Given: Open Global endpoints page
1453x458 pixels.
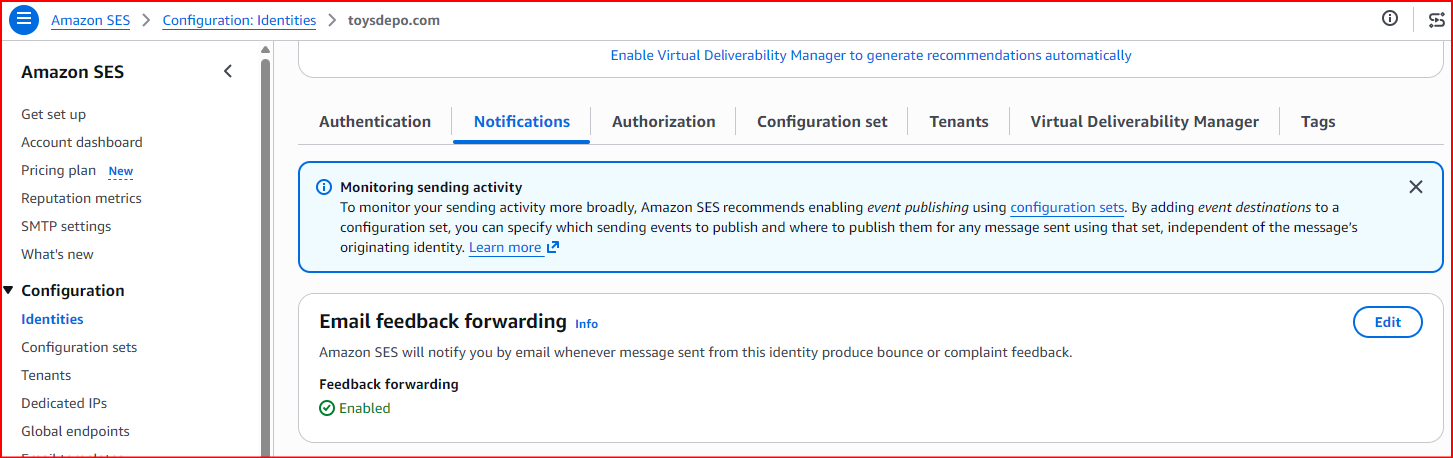Looking at the screenshot, I should [x=75, y=431].
